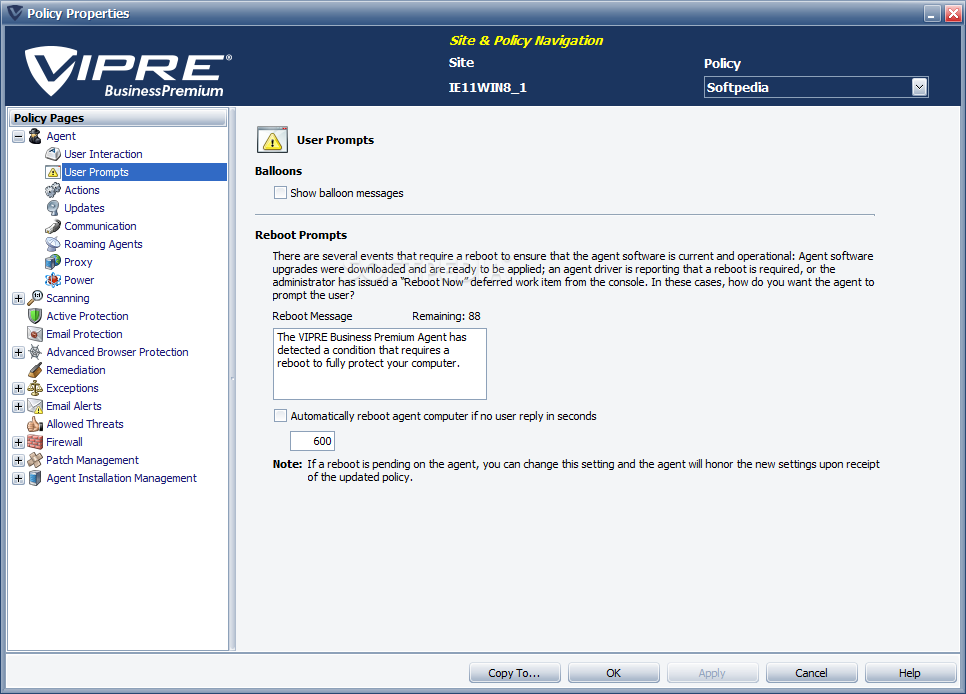Open the Active Protection page
Screen dimensions: 966x694
pos(87,316)
